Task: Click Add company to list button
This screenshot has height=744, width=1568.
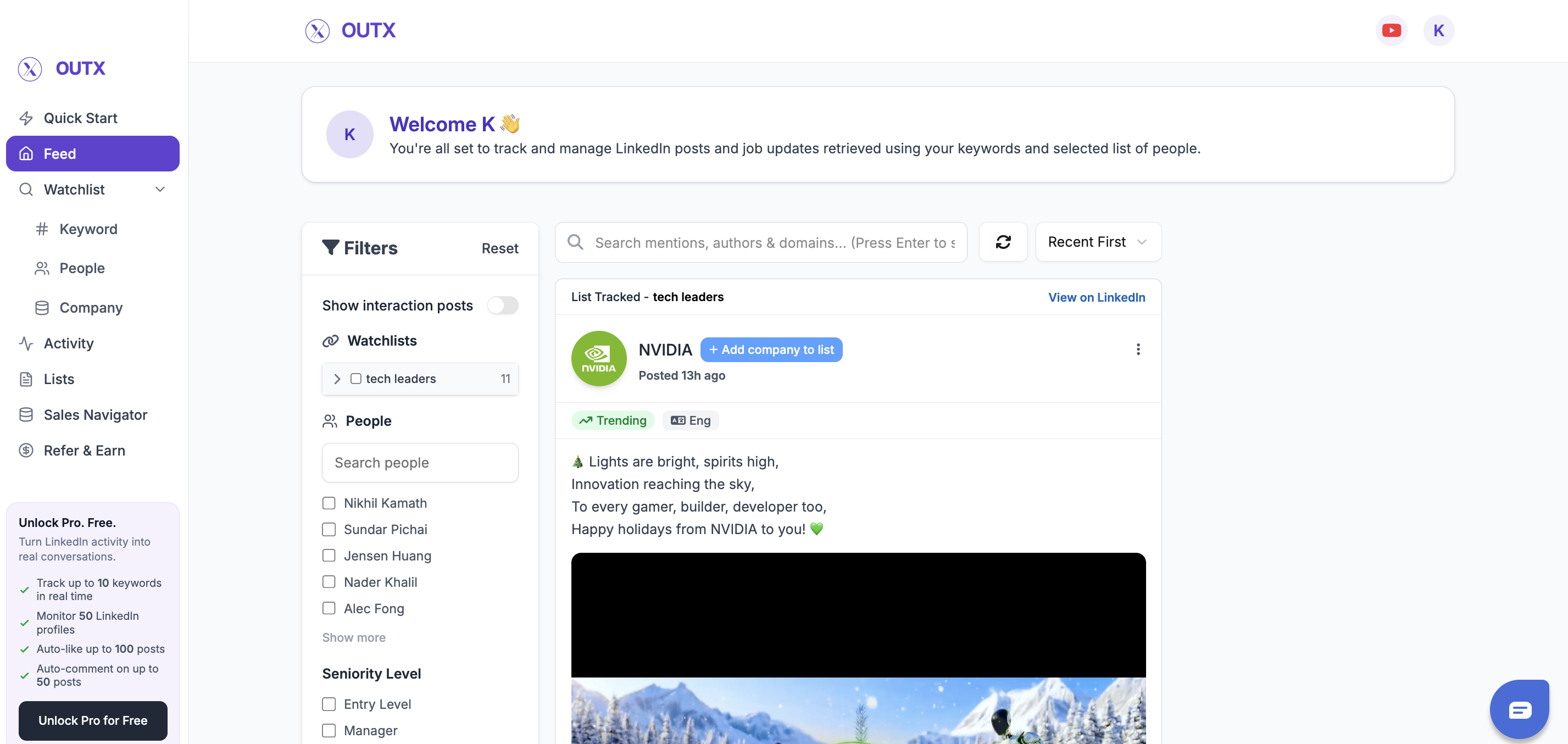Action: coord(771,350)
